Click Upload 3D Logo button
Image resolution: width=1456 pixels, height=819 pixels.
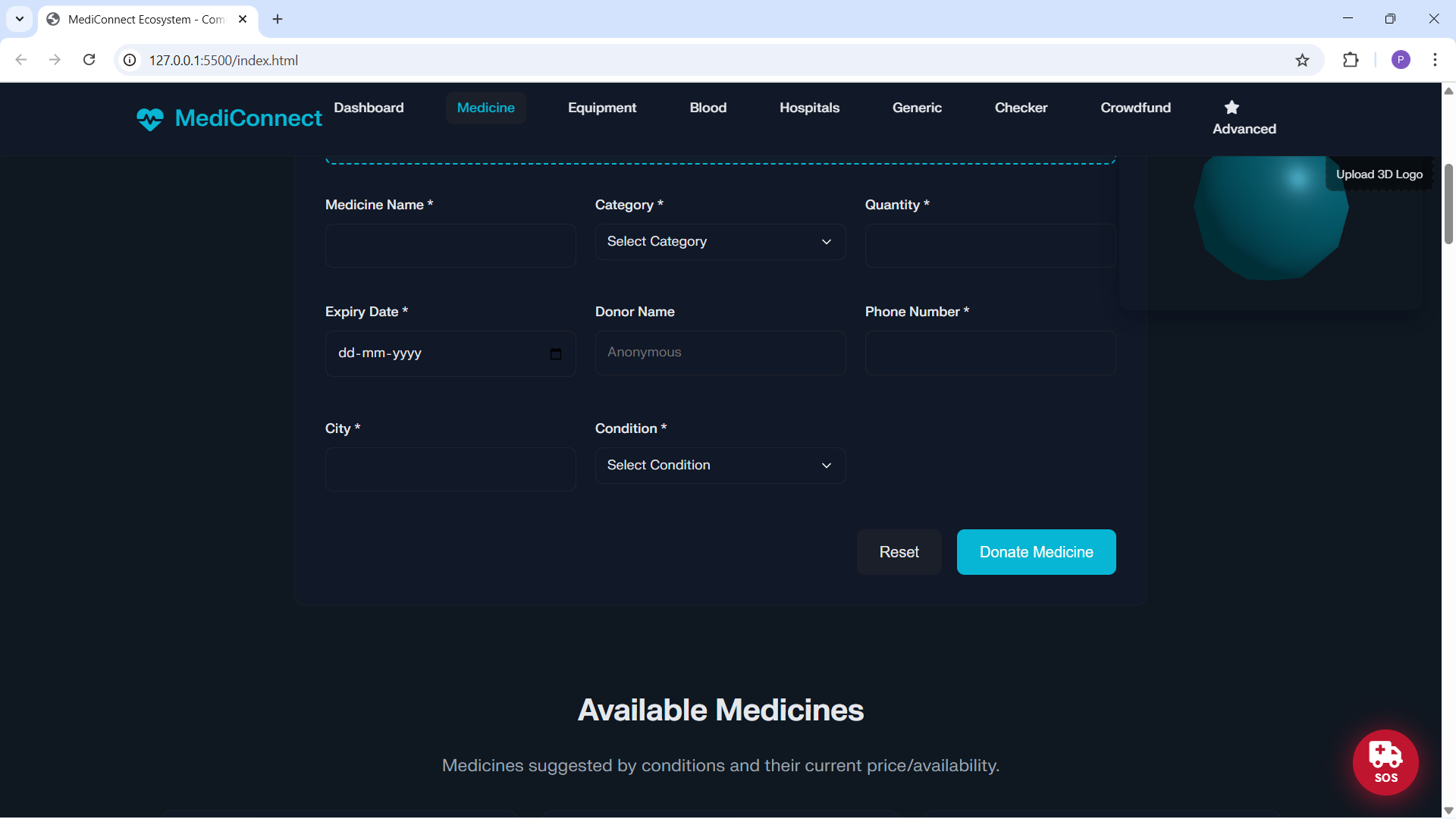pyautogui.click(x=1379, y=174)
